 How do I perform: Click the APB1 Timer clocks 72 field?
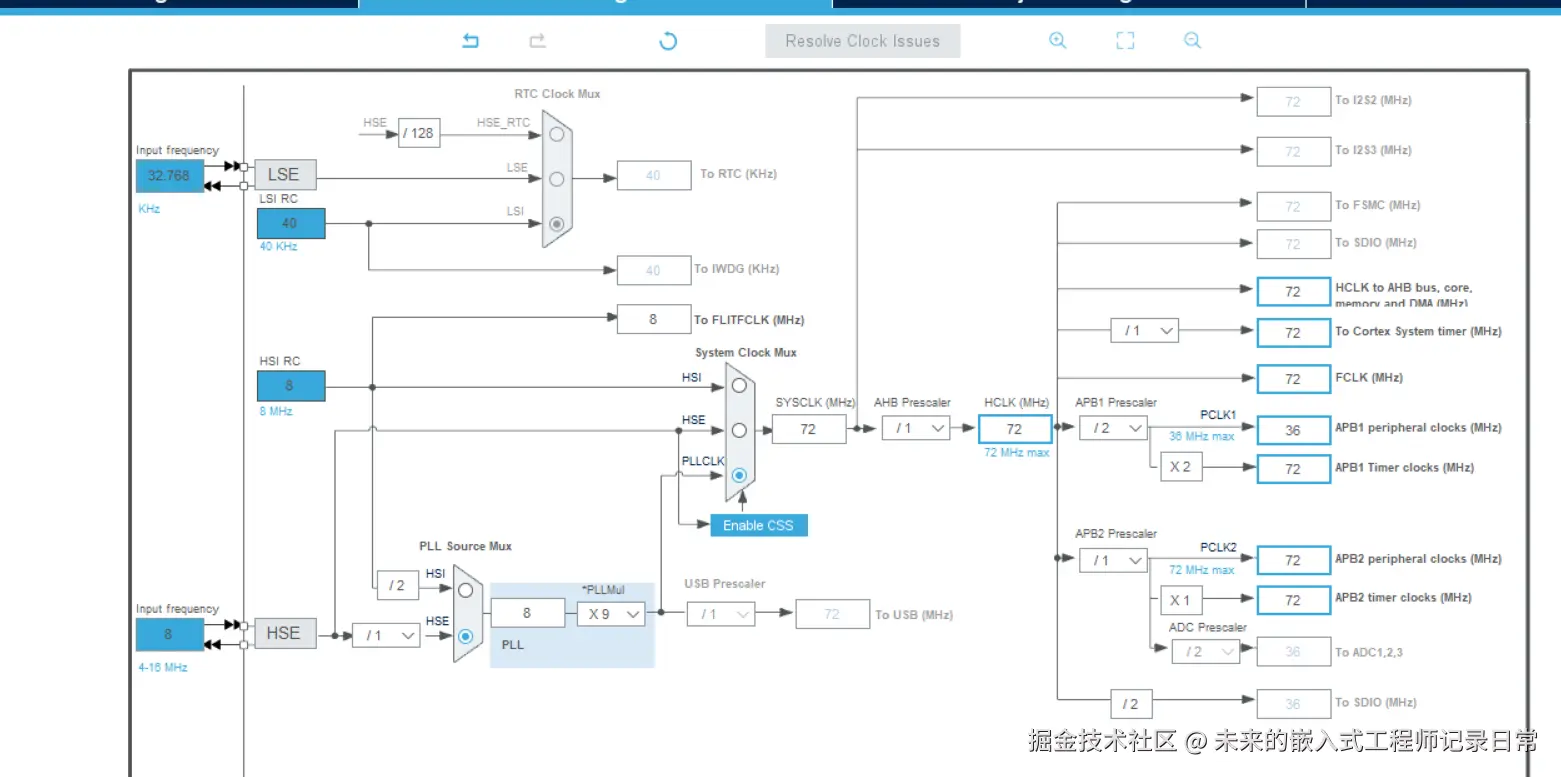point(1294,469)
